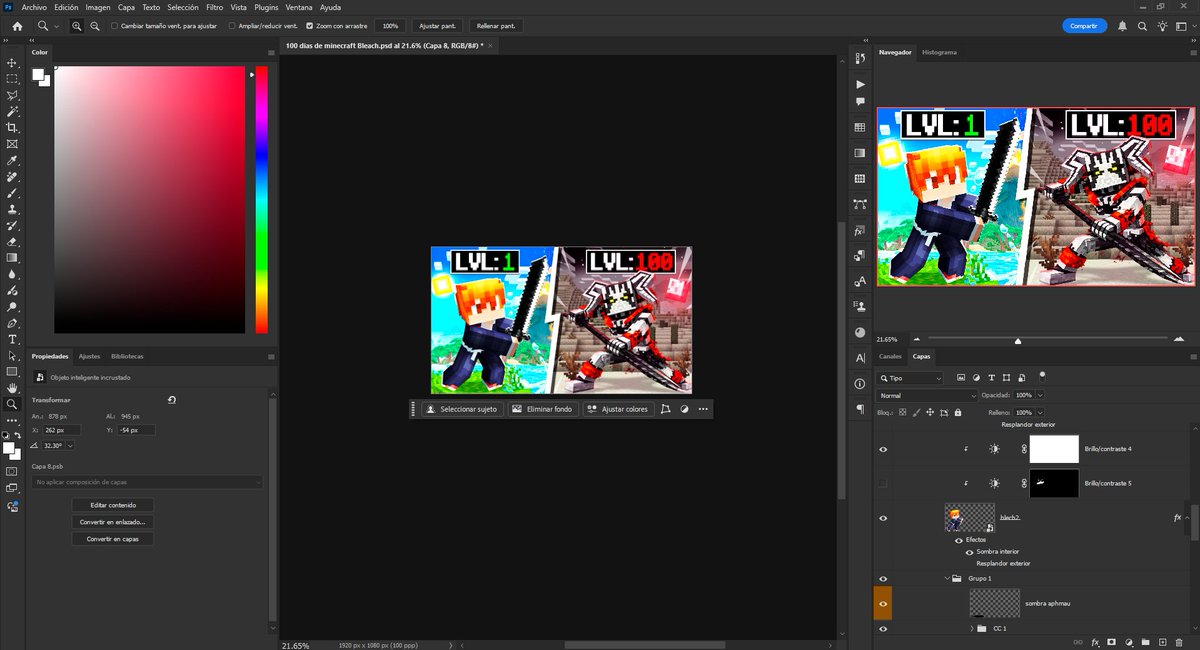Collapse bleach2 layer effects list
Screen dimensions: 1200x650
[x=1189, y=518]
